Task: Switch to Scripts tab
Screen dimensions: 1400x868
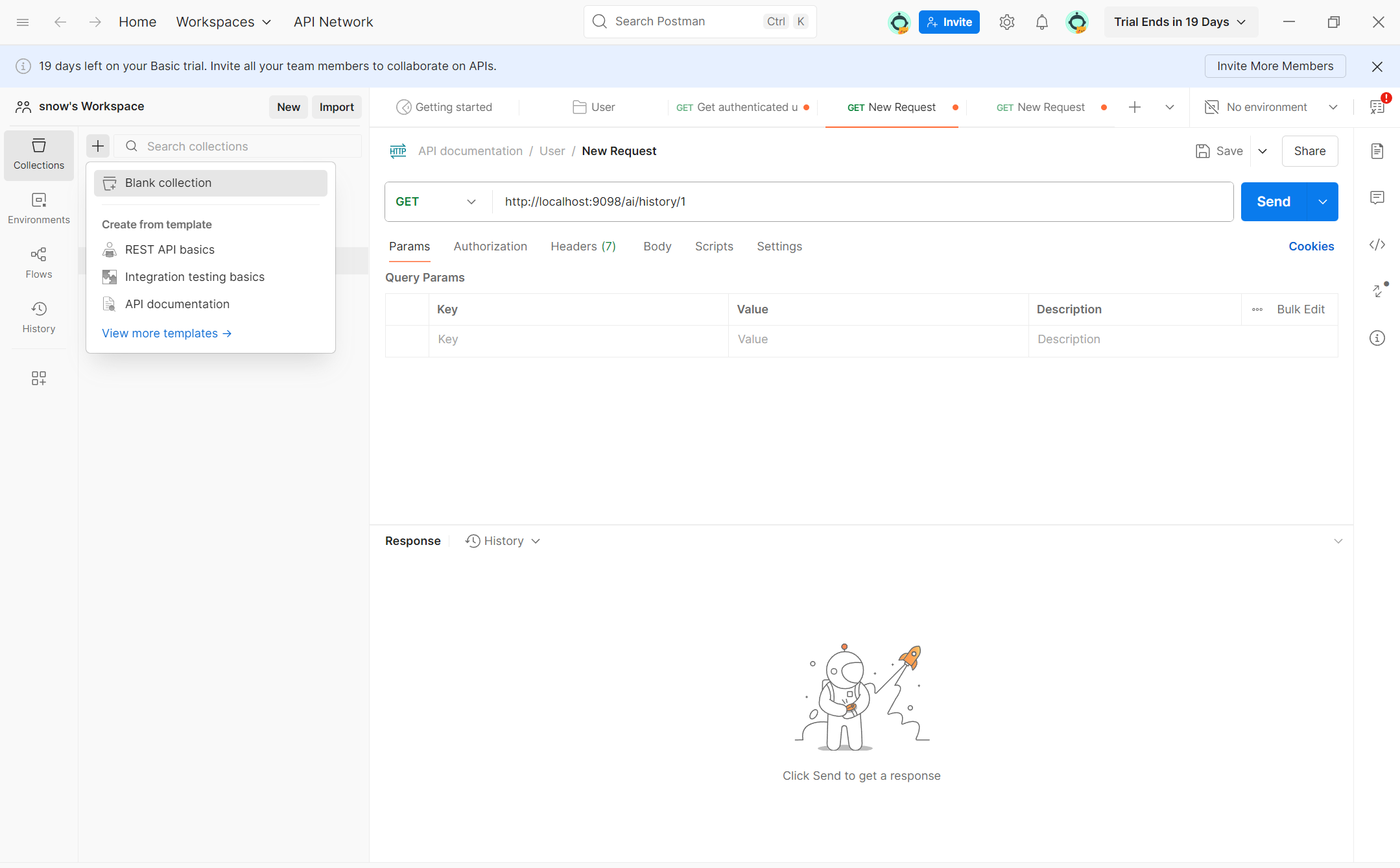Action: (714, 247)
